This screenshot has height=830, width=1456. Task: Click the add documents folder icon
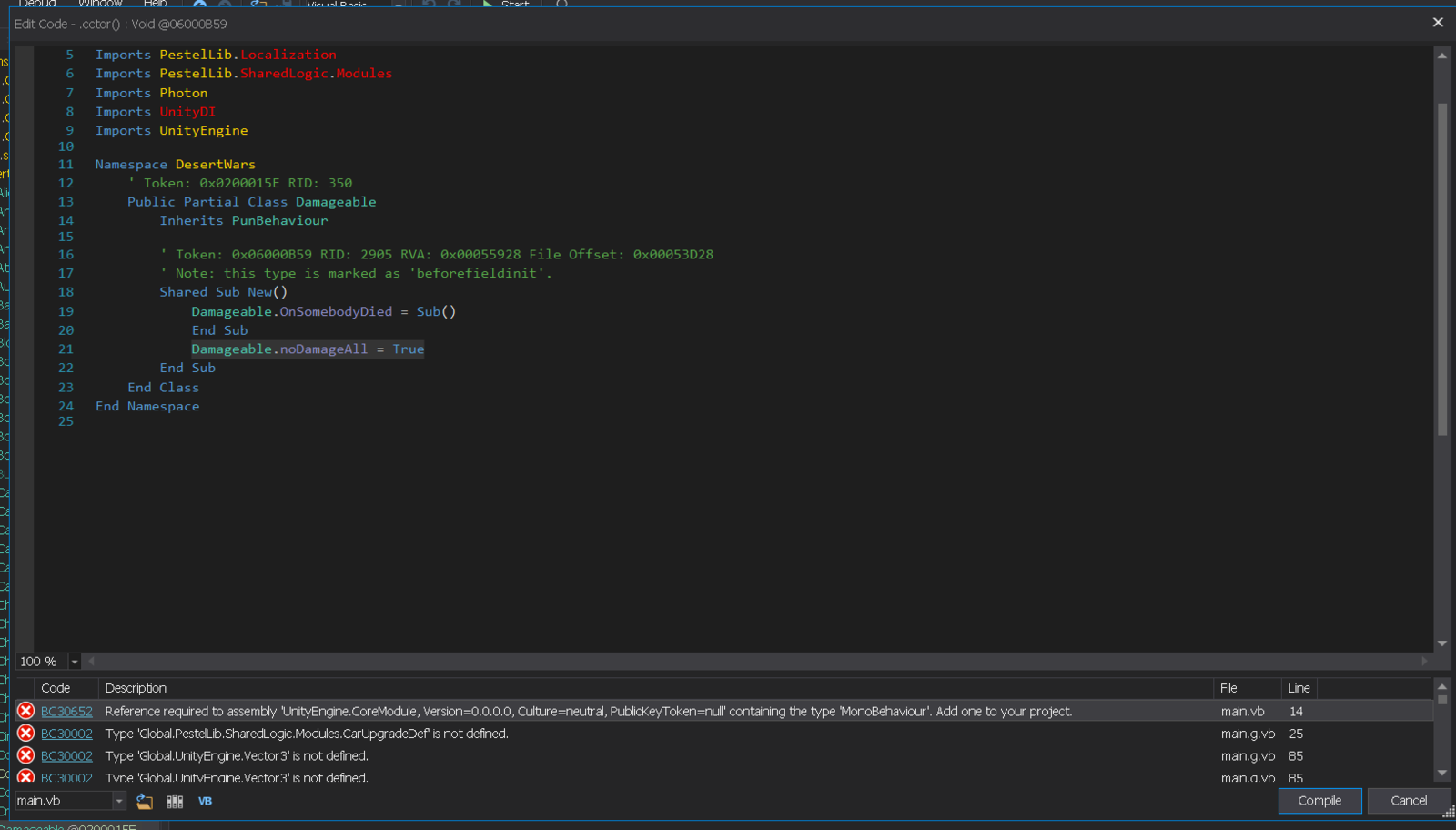[x=145, y=801]
